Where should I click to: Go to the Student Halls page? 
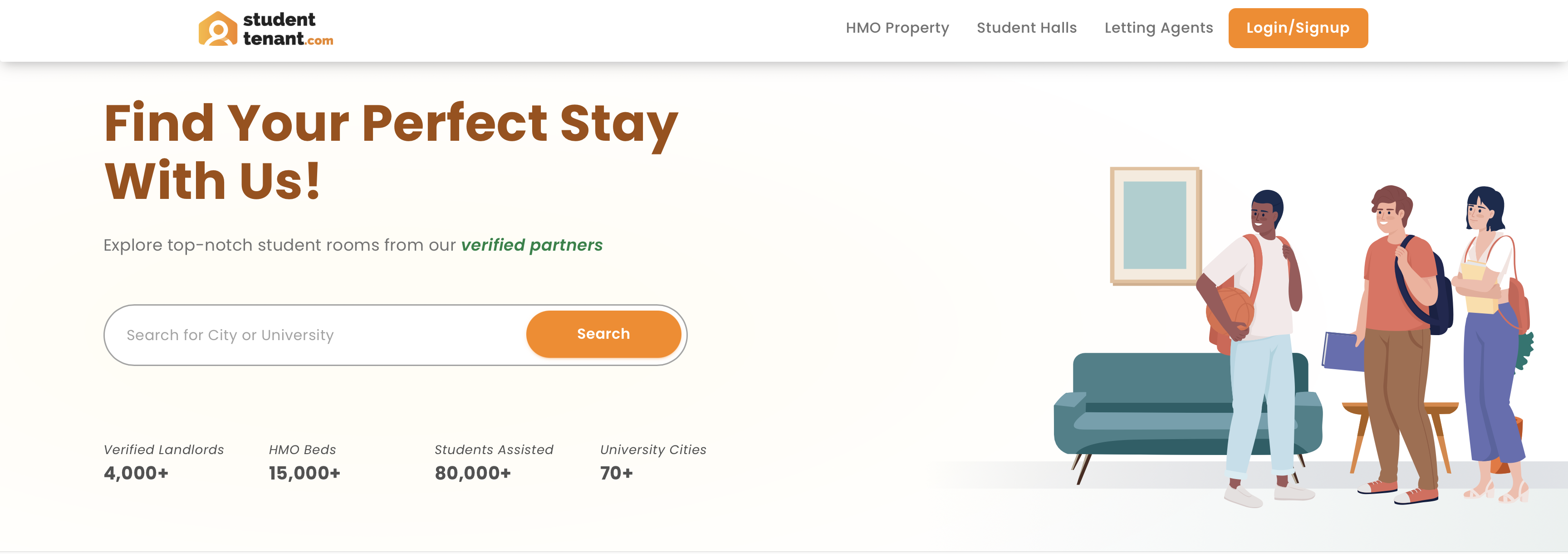coord(1026,28)
